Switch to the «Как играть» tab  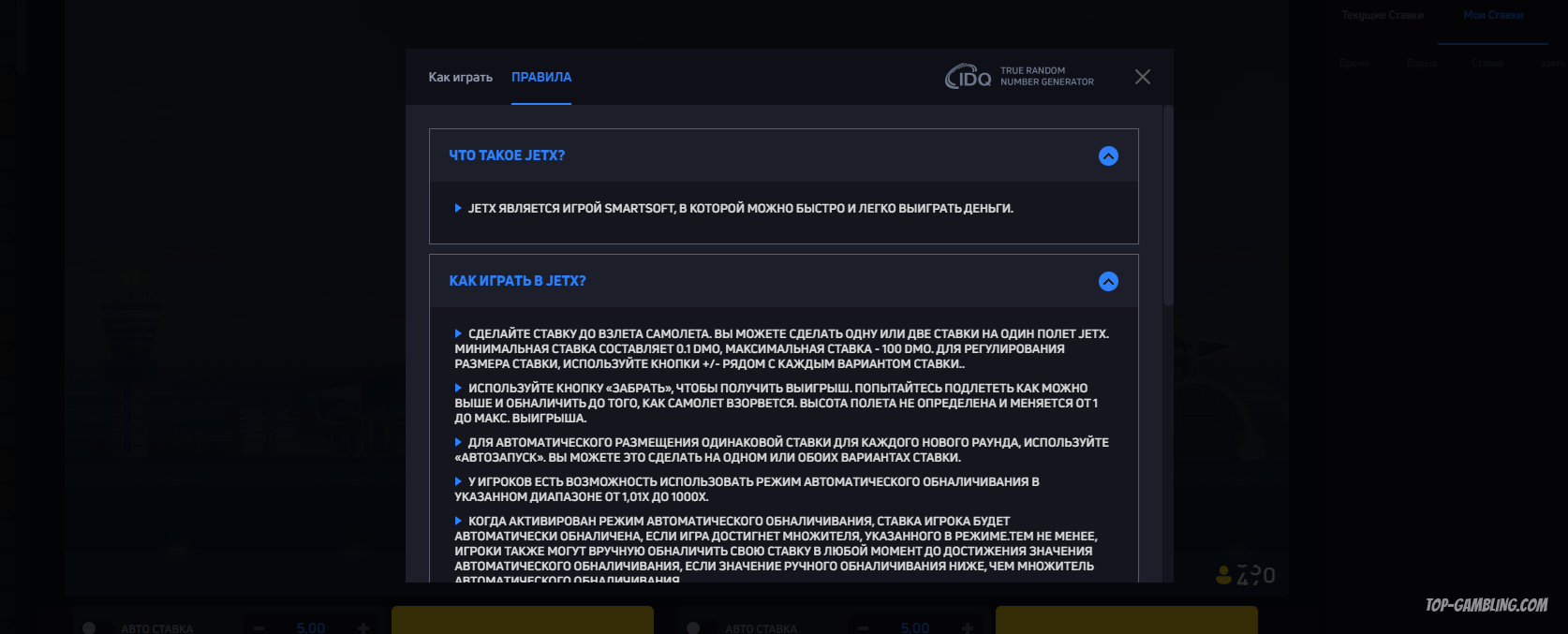460,77
